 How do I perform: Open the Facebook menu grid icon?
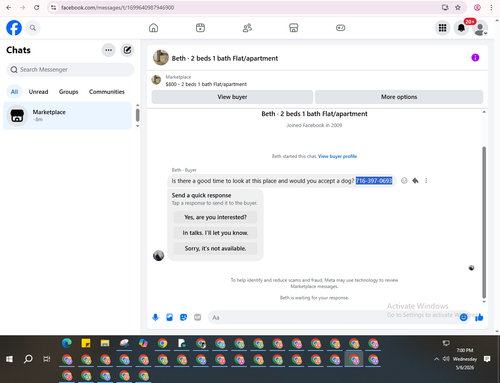(x=442, y=28)
